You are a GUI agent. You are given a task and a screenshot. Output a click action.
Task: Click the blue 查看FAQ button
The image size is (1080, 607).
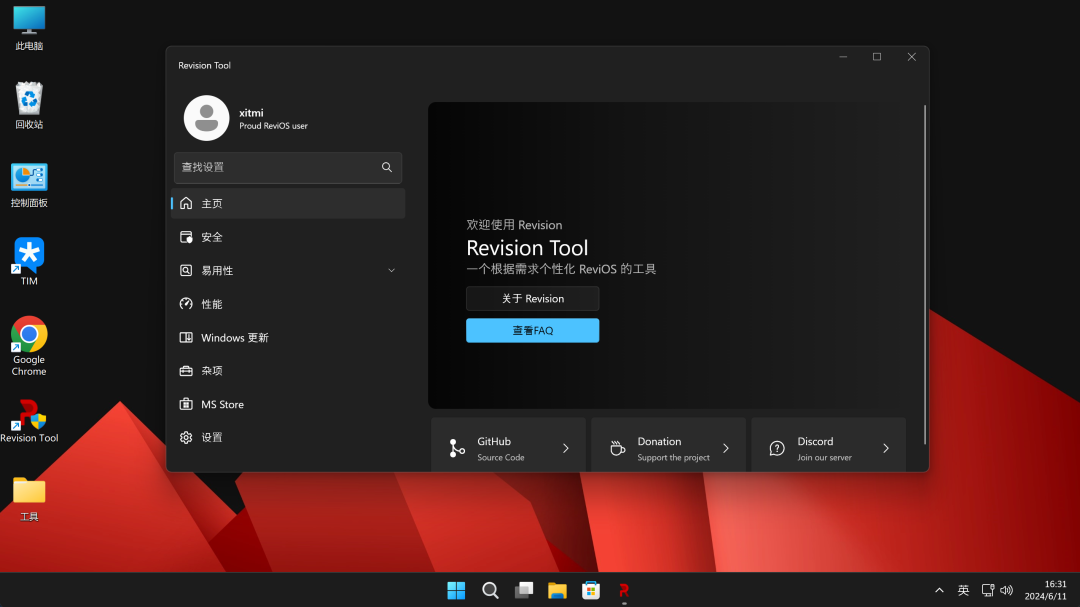[532, 331]
